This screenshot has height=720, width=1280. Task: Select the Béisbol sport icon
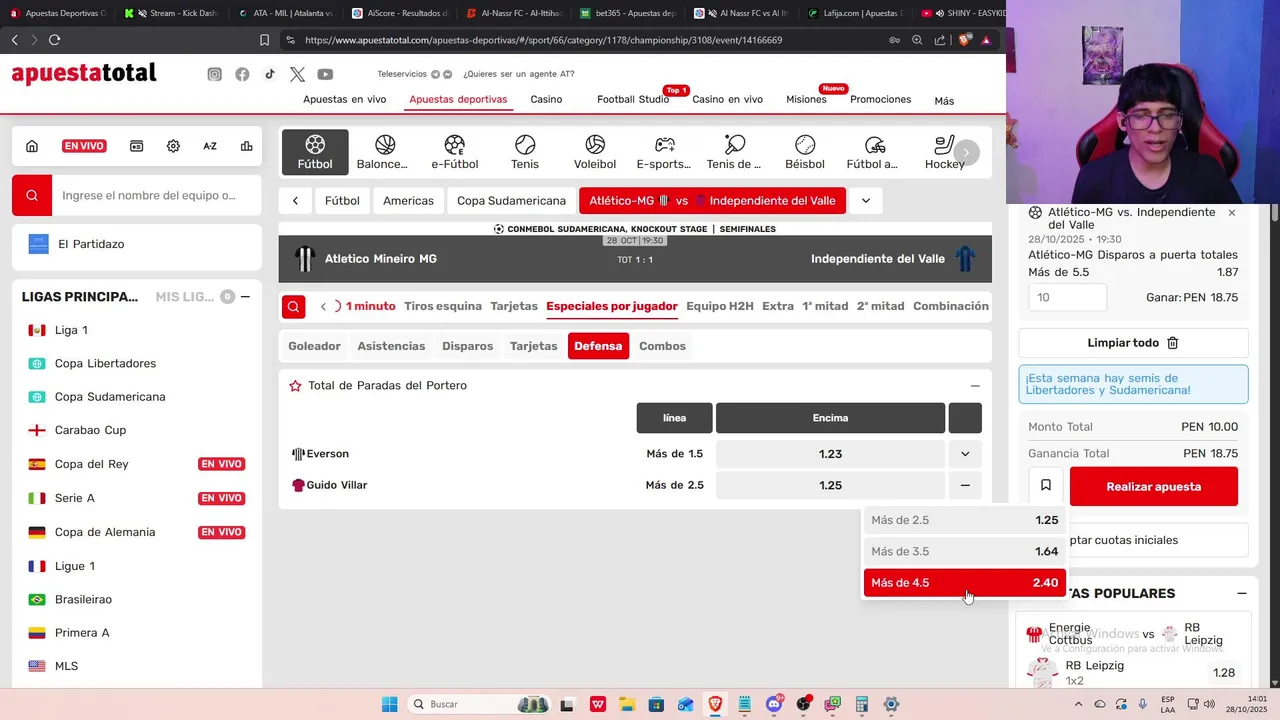[x=805, y=152]
